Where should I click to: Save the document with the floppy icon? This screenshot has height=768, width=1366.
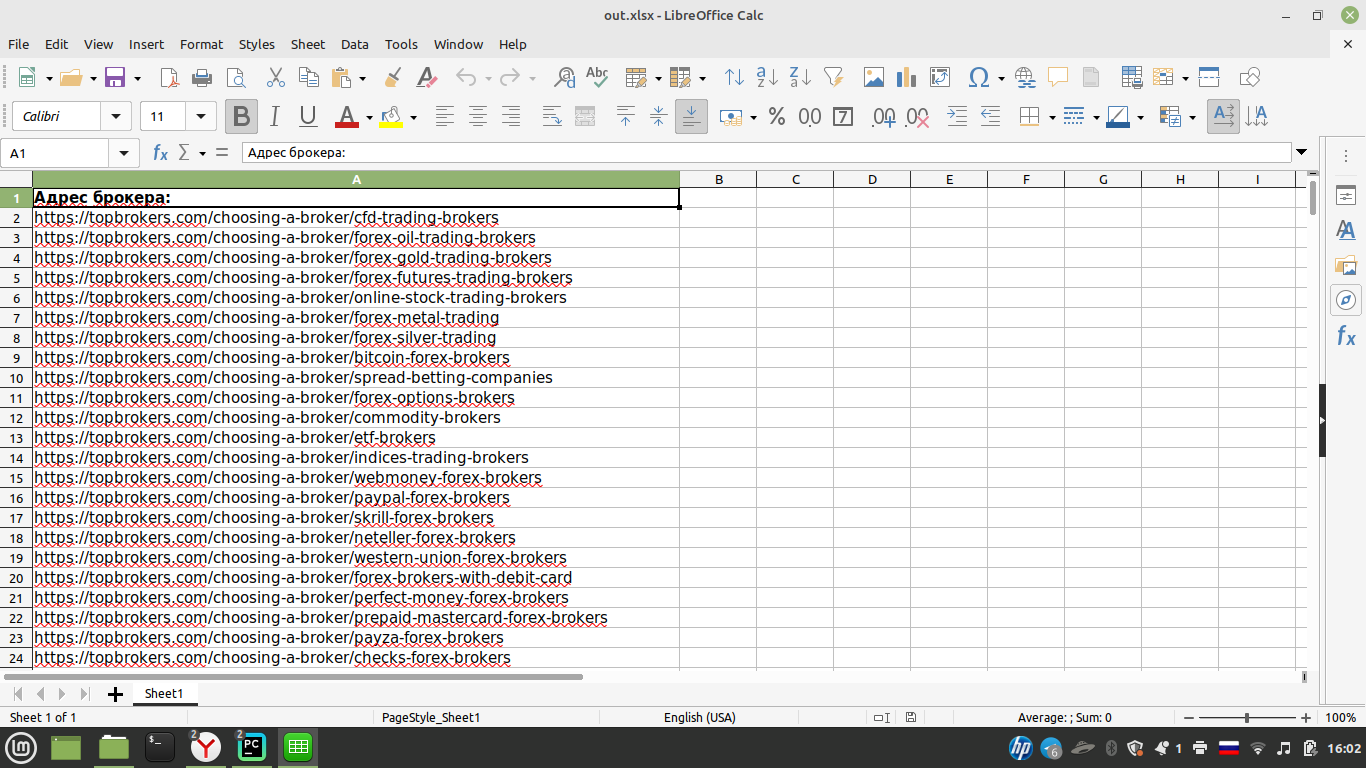click(115, 77)
